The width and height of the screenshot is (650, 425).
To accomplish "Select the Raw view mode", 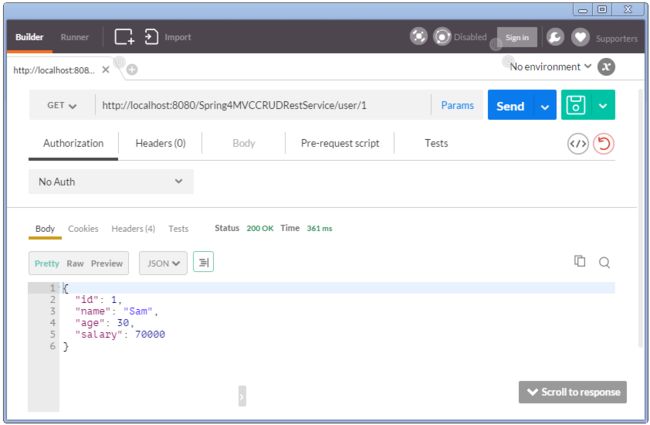I will [x=75, y=263].
